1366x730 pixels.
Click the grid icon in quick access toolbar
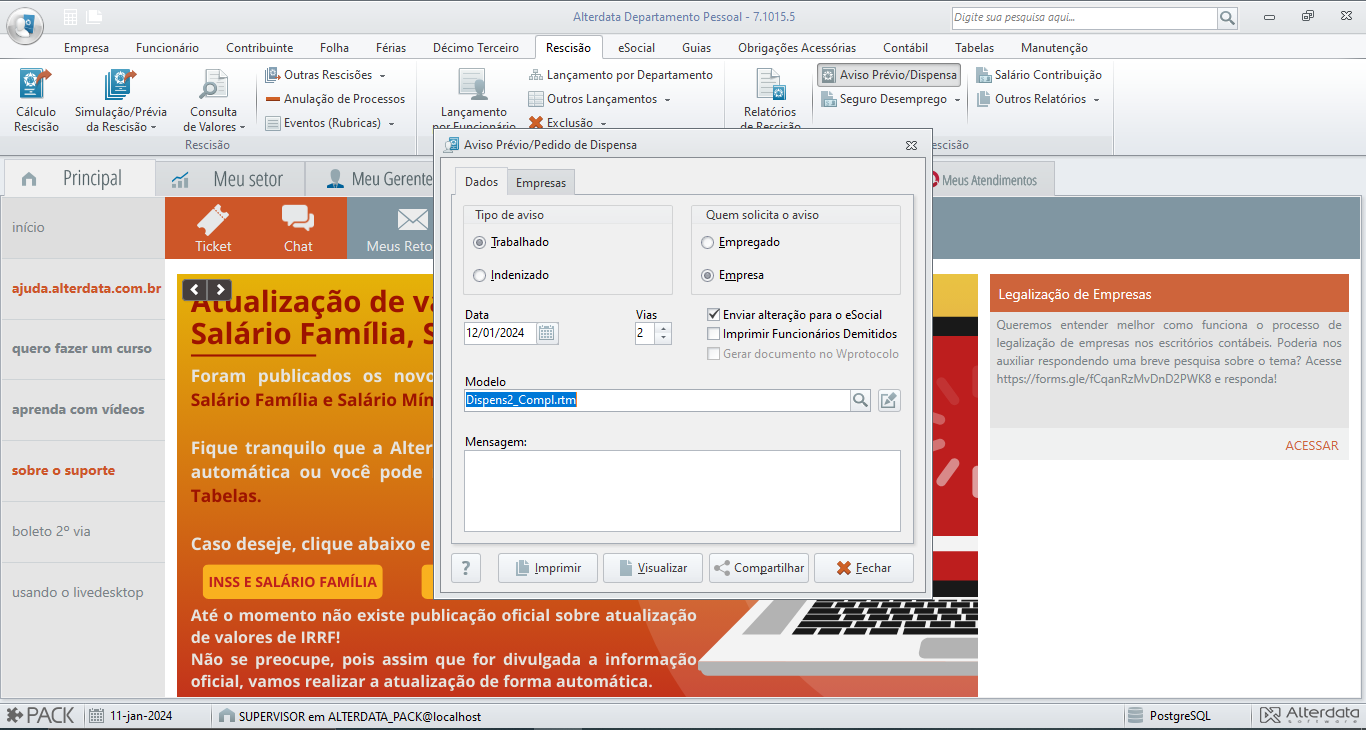pos(70,17)
